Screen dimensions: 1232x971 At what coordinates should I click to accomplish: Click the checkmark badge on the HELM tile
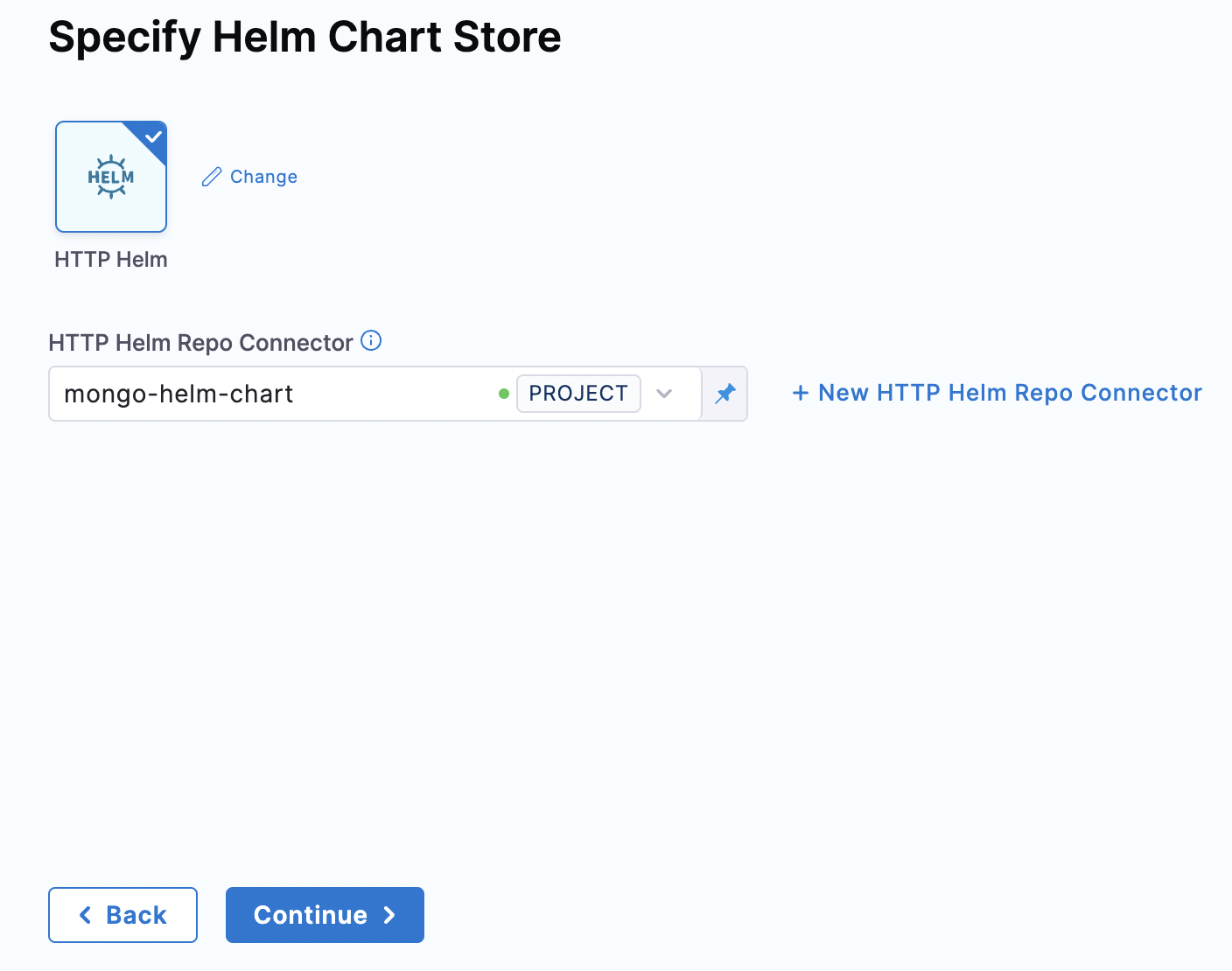(154, 136)
